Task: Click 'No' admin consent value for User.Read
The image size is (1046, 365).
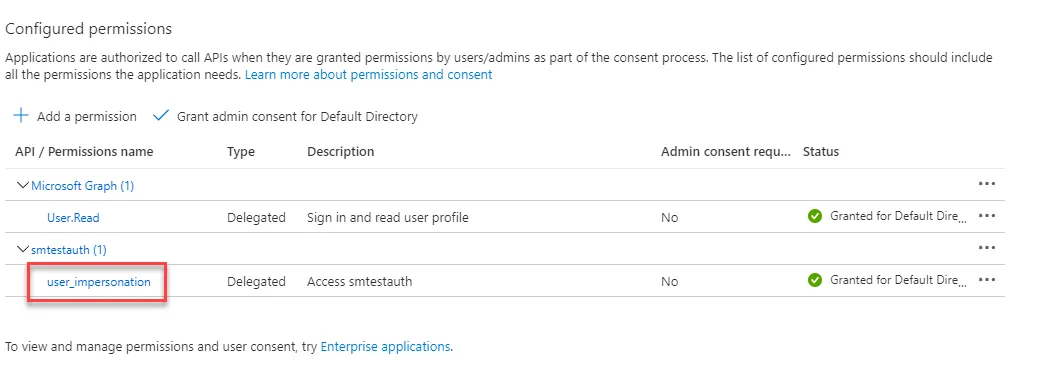Action: click(669, 218)
